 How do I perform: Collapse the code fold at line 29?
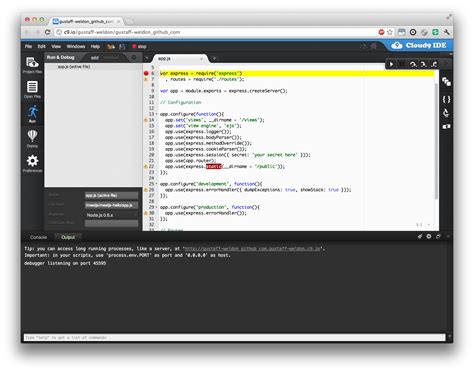pyautogui.click(x=156, y=207)
